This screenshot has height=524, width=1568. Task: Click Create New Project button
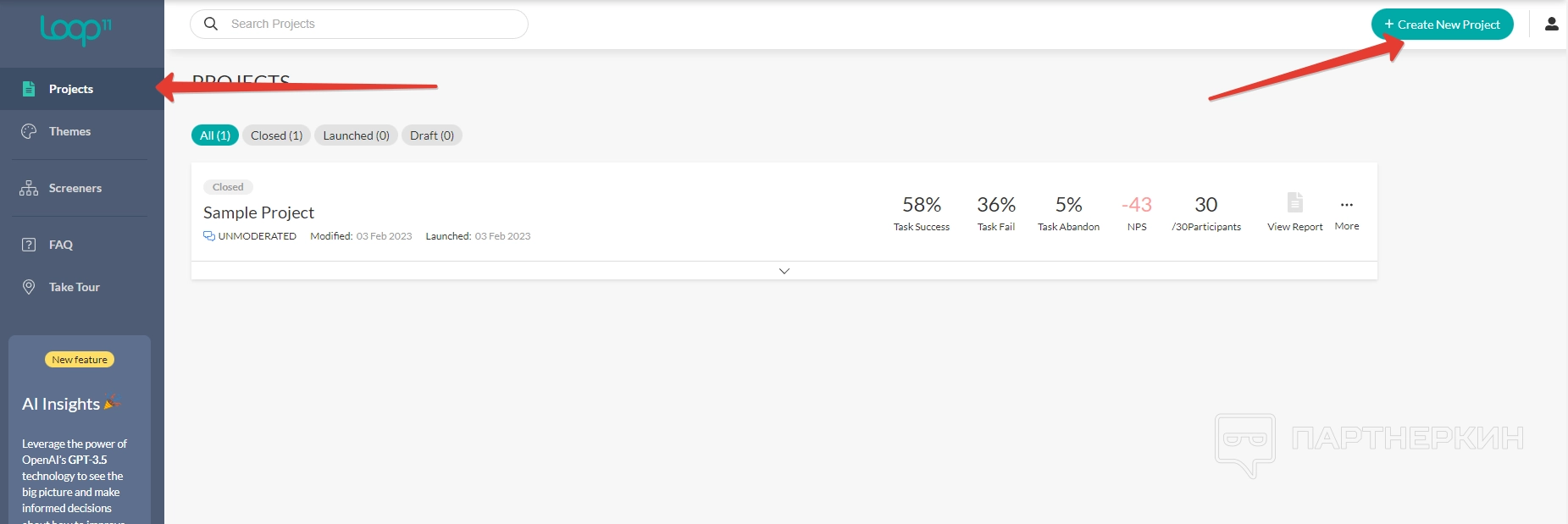click(1442, 25)
